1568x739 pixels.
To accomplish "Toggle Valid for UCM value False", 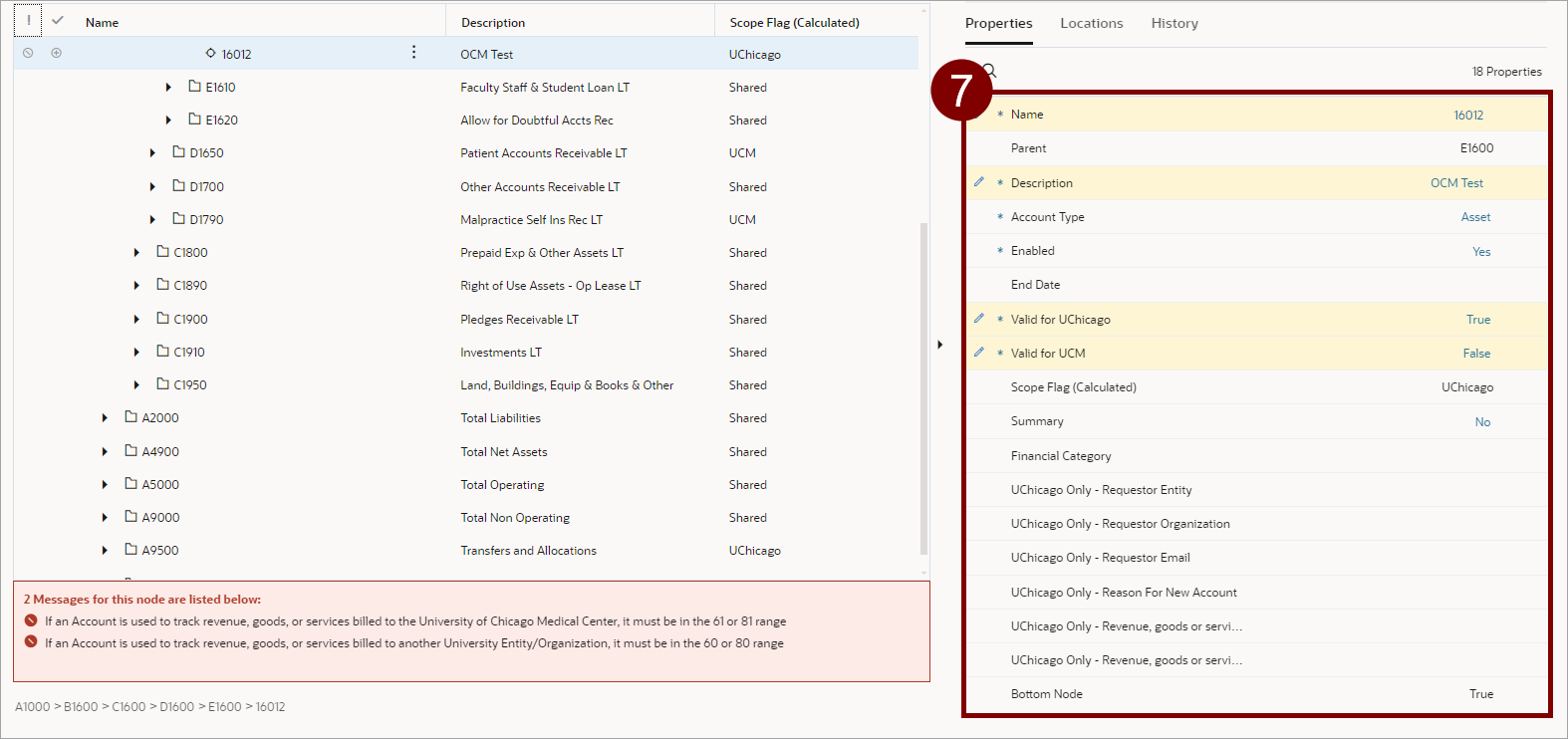I will click(1476, 354).
